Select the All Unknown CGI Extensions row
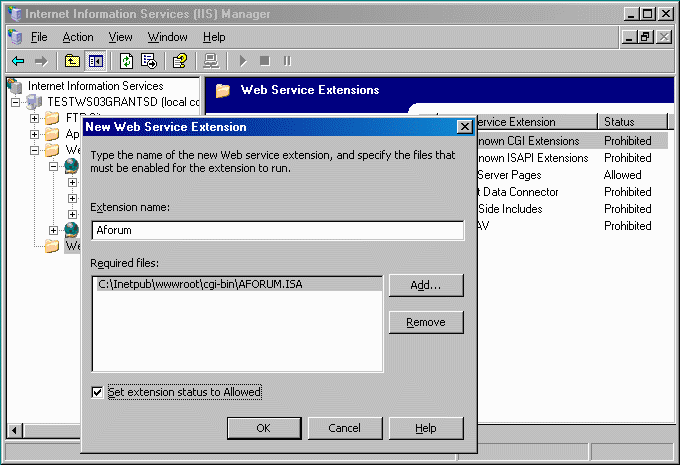 tap(572, 141)
